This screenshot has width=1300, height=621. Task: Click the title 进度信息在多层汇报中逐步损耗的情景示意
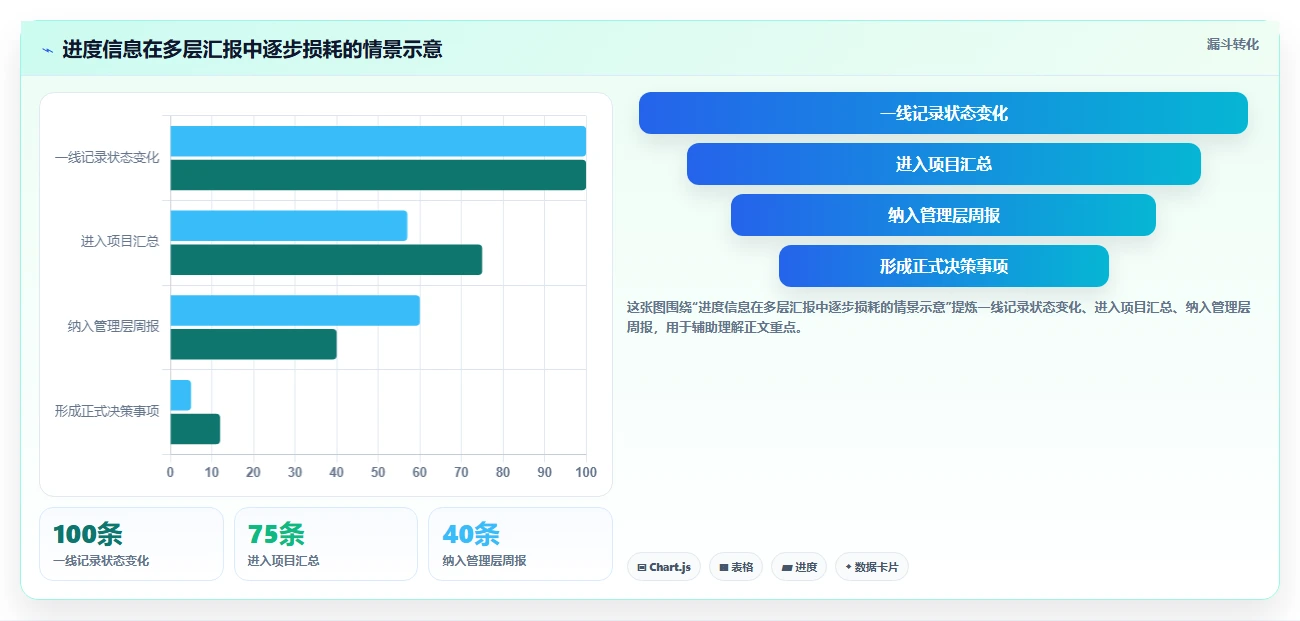[252, 49]
